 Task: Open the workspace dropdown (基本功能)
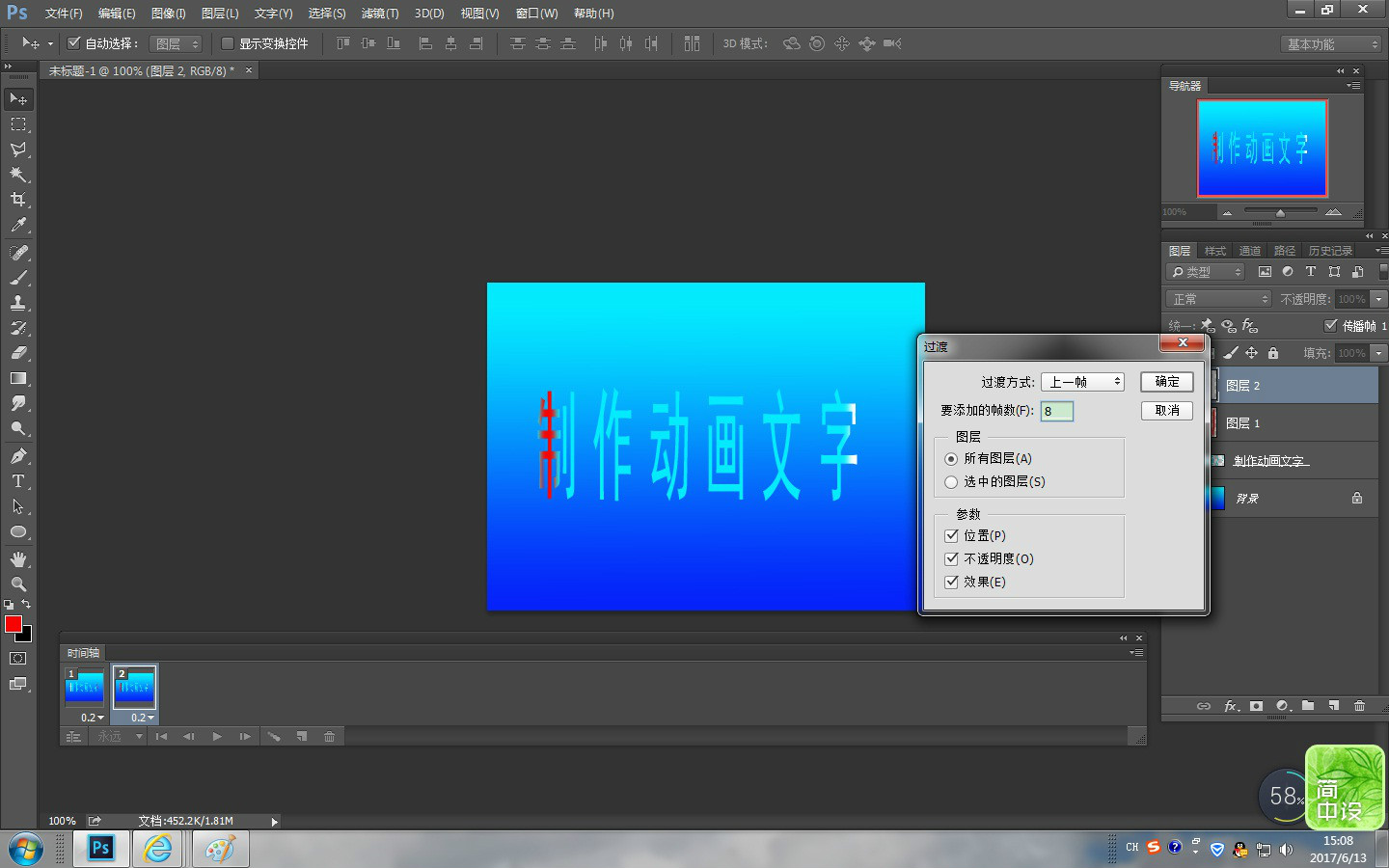click(1331, 44)
